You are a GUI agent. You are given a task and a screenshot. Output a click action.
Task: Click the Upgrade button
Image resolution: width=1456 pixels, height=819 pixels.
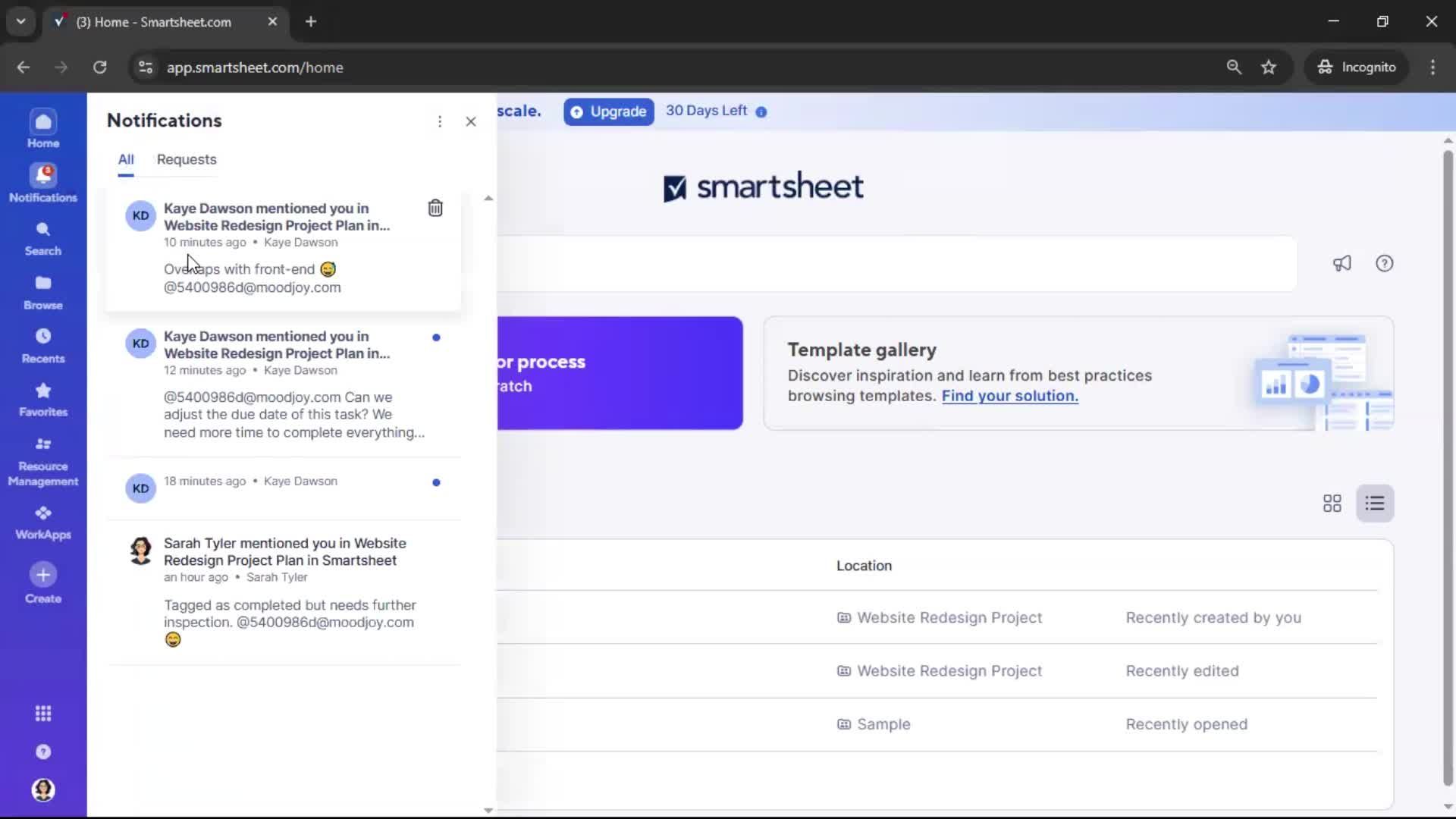pos(608,111)
